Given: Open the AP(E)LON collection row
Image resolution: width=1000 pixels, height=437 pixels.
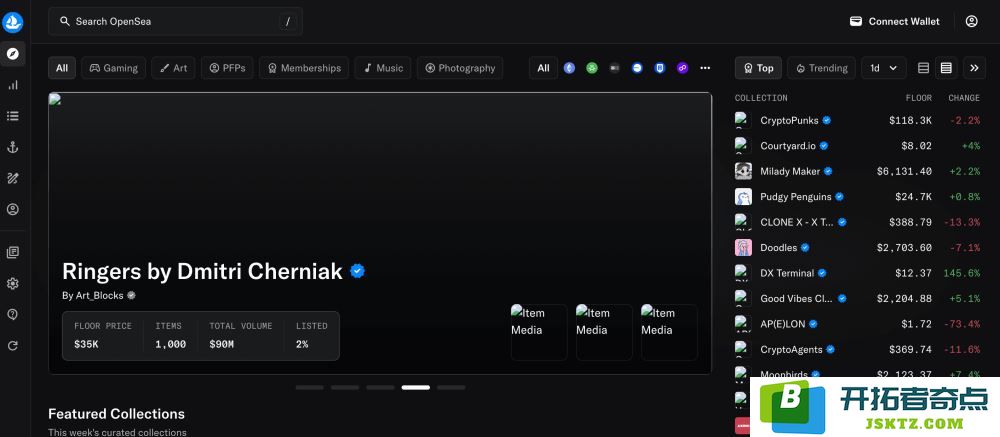Looking at the screenshot, I should [x=857, y=324].
